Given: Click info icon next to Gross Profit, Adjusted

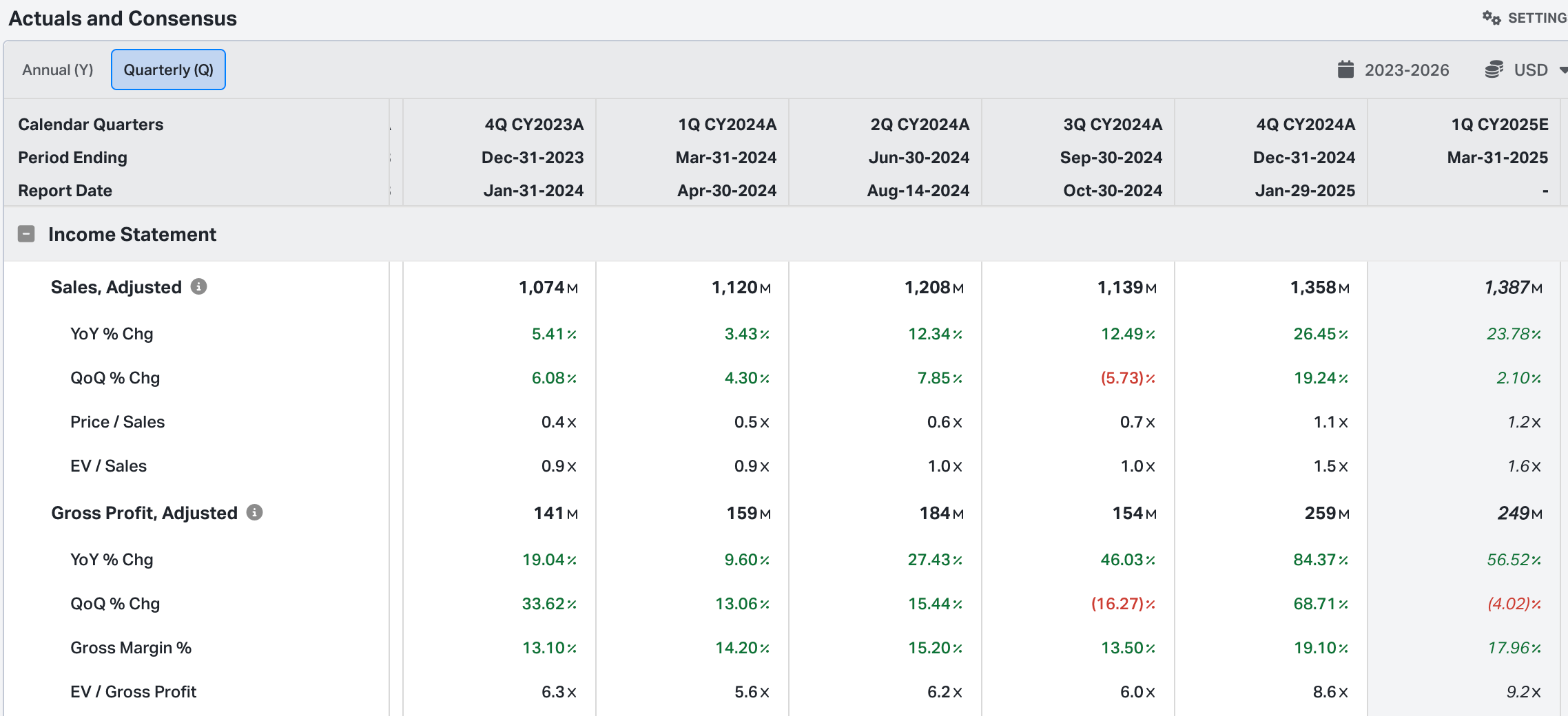Looking at the screenshot, I should pos(254,512).
